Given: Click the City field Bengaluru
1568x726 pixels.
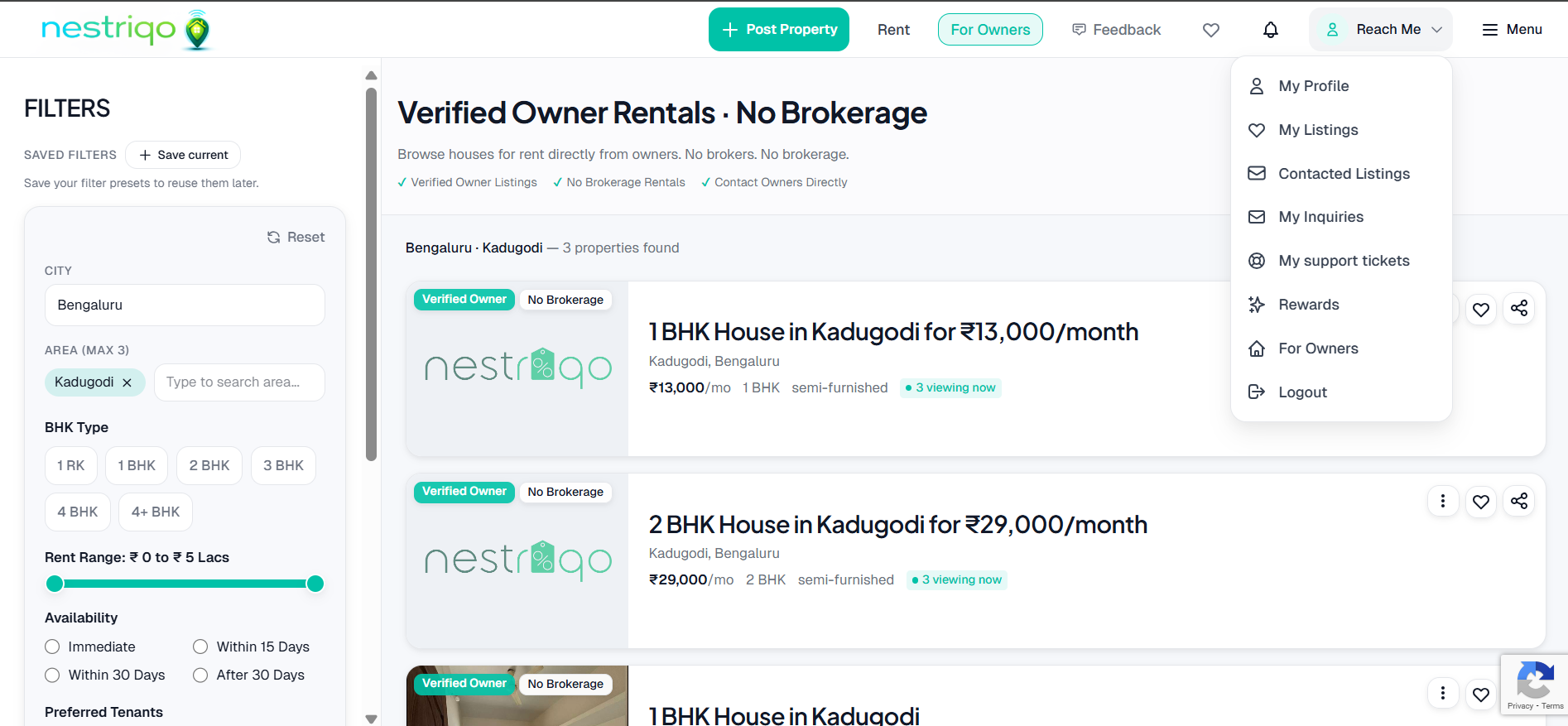Looking at the screenshot, I should click(185, 305).
